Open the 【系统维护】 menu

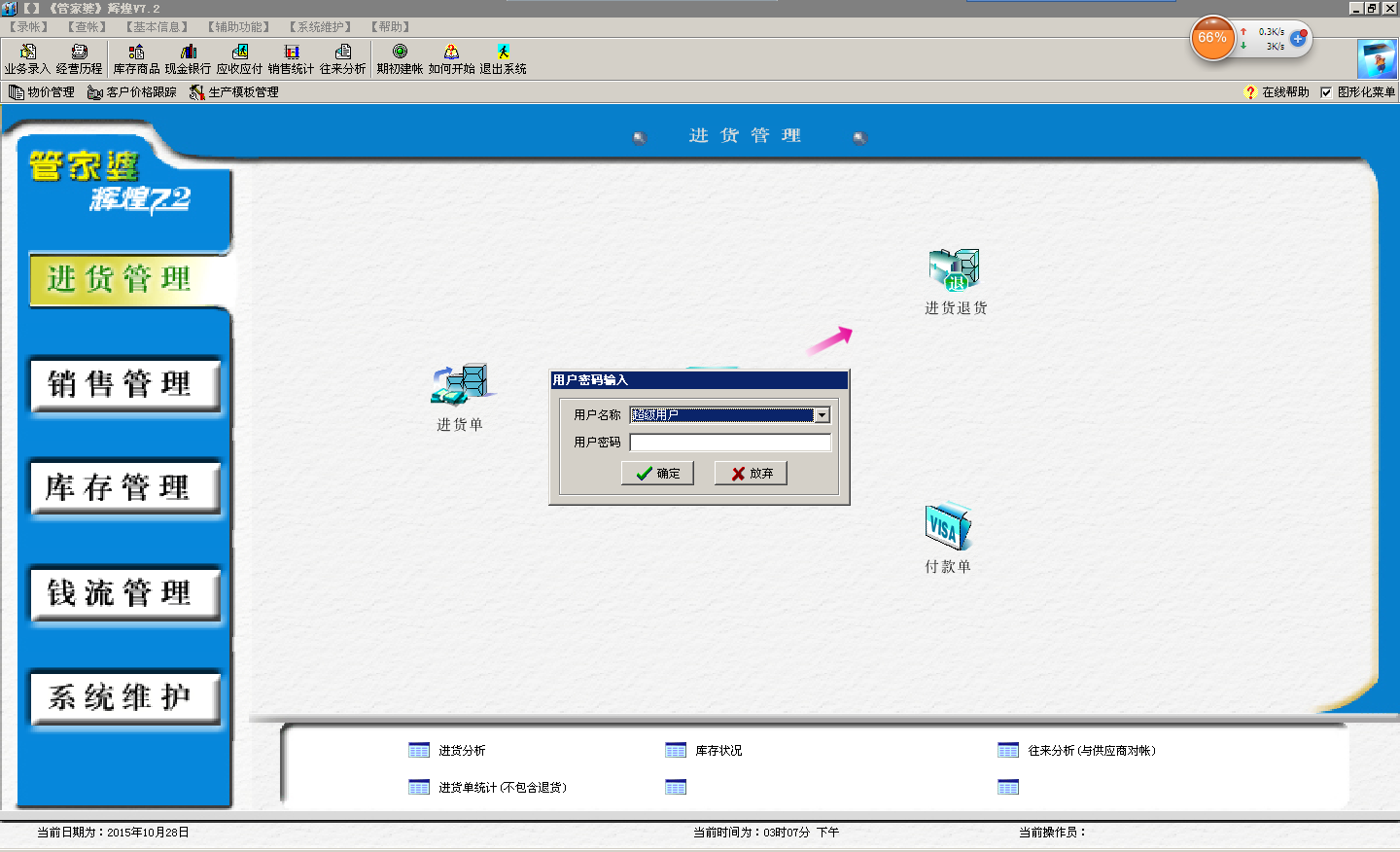(320, 27)
